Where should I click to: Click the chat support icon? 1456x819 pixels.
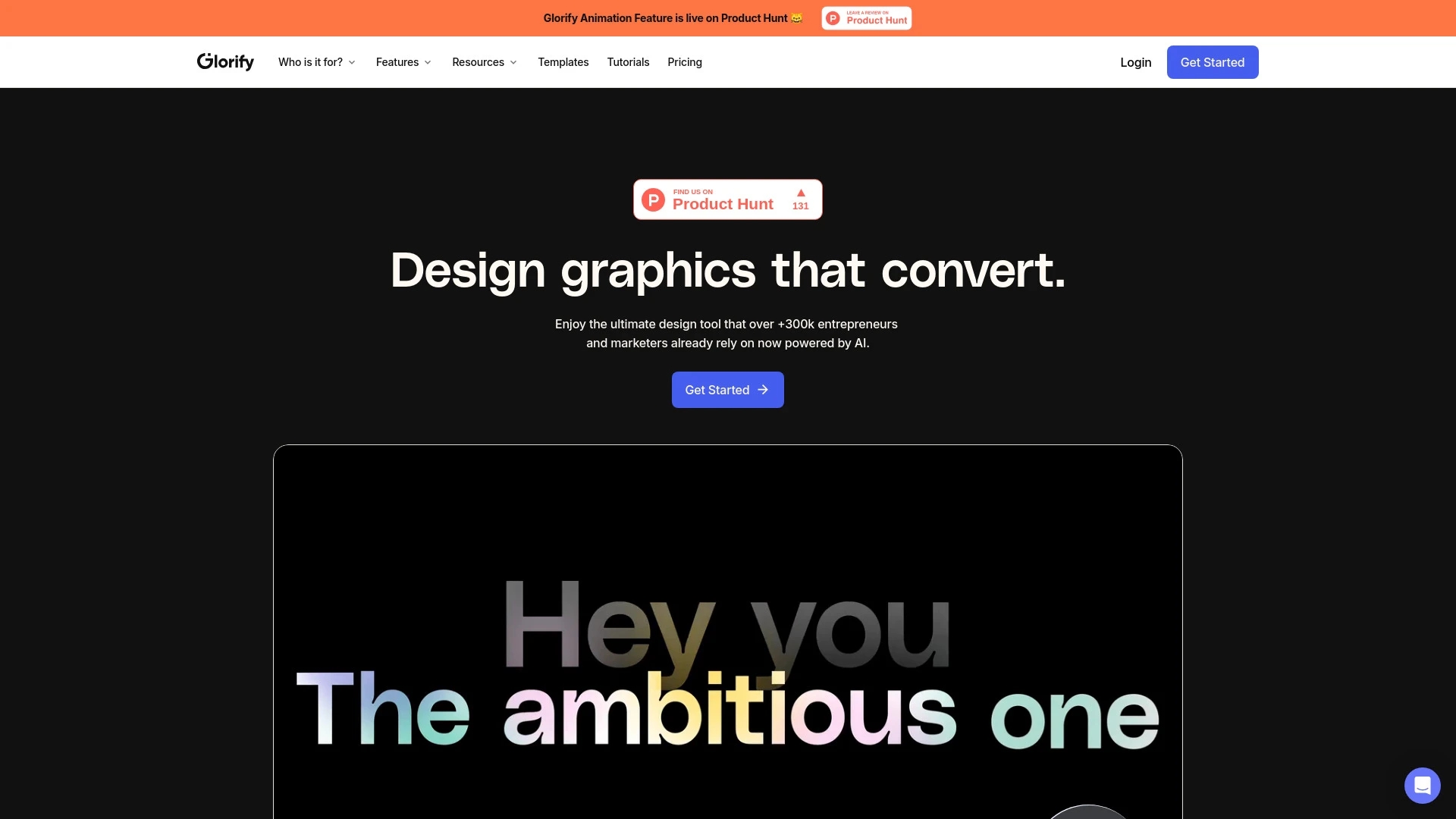1422,785
